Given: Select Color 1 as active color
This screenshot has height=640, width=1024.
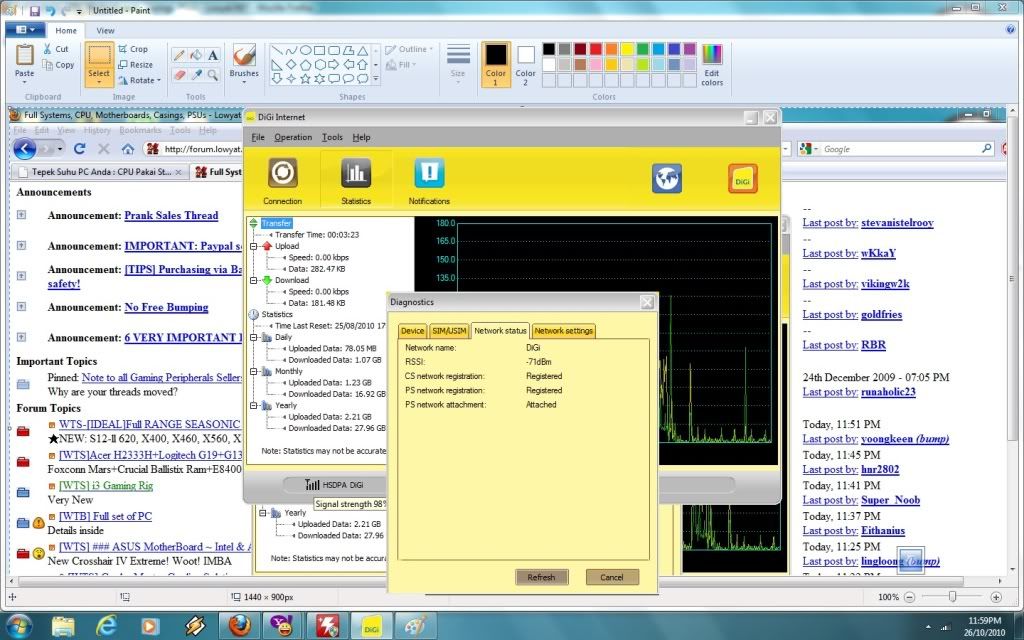Looking at the screenshot, I should tap(496, 64).
